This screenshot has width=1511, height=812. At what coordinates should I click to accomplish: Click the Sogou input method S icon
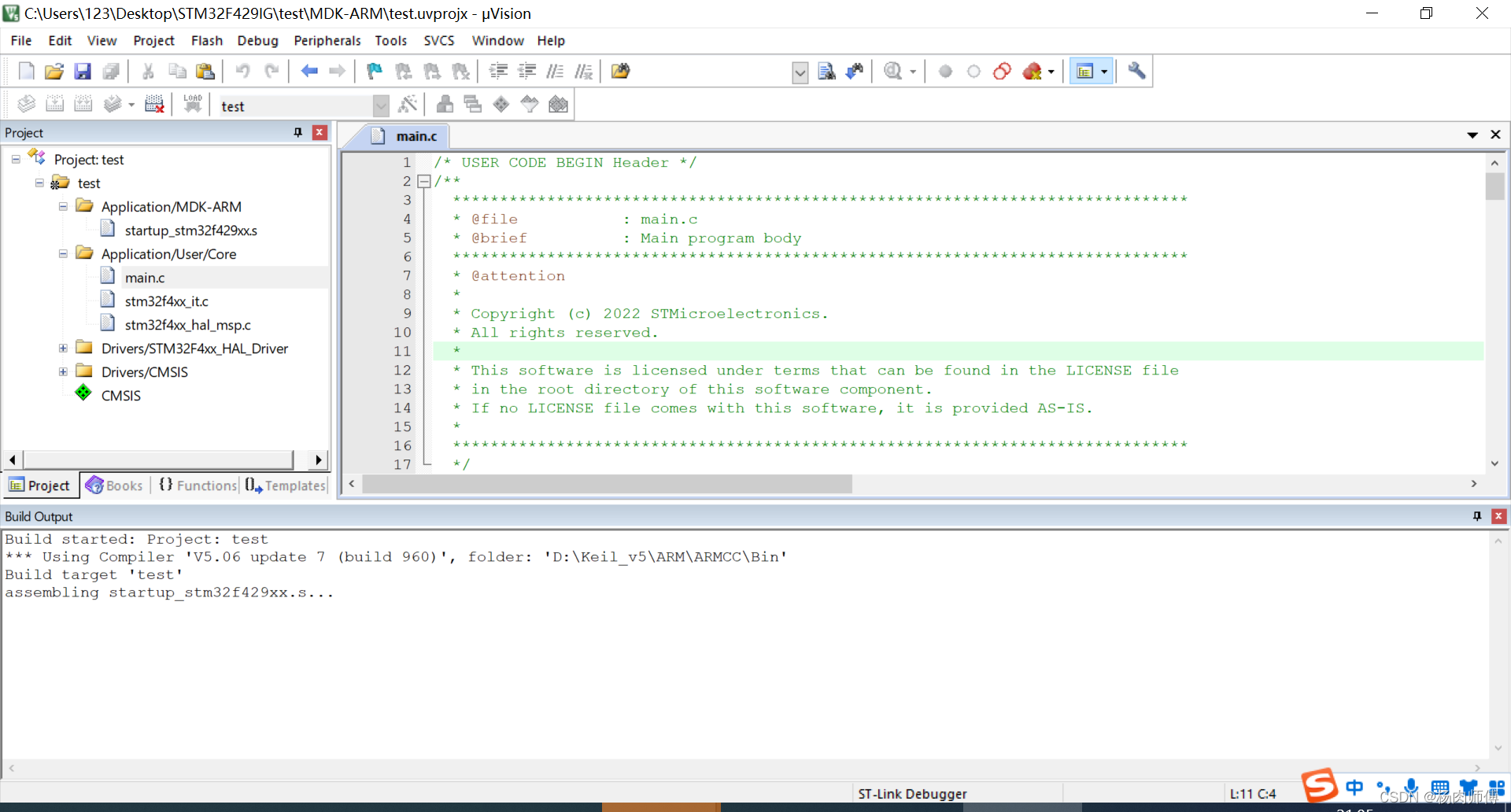pos(1320,786)
